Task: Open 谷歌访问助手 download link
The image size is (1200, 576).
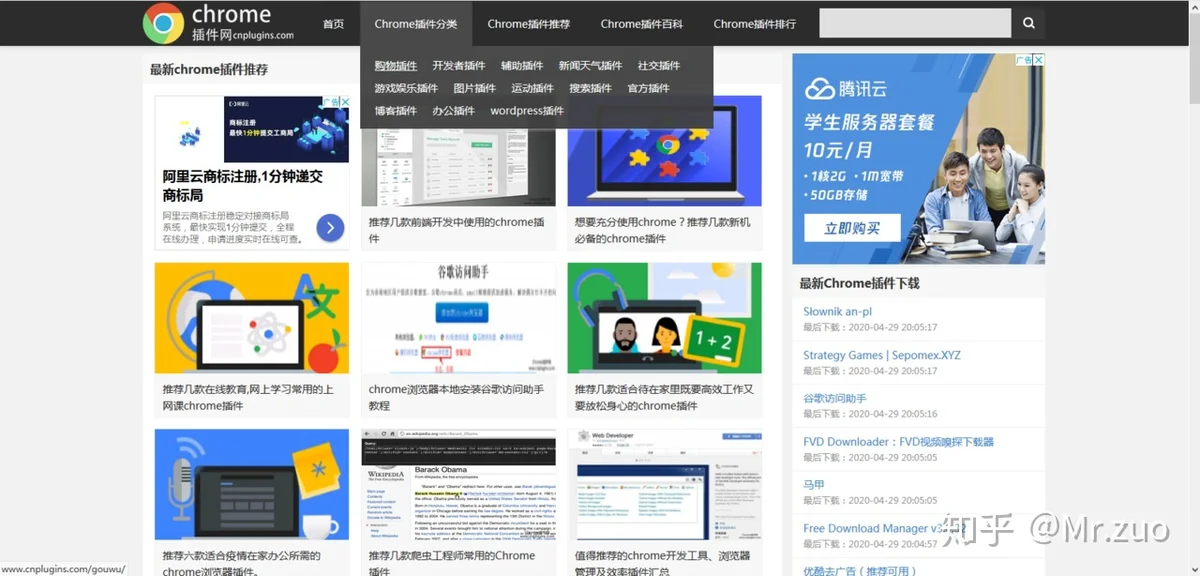Action: 835,398
